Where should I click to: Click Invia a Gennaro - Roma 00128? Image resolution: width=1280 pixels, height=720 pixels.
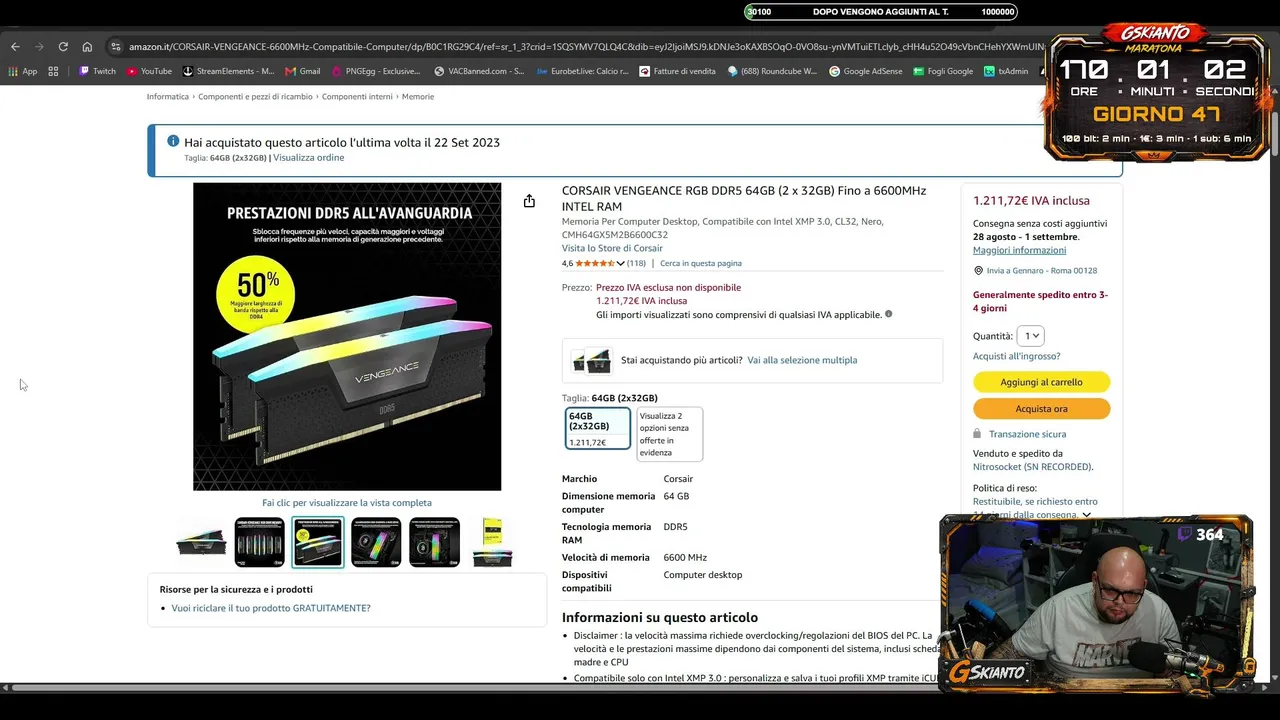[1042, 271]
